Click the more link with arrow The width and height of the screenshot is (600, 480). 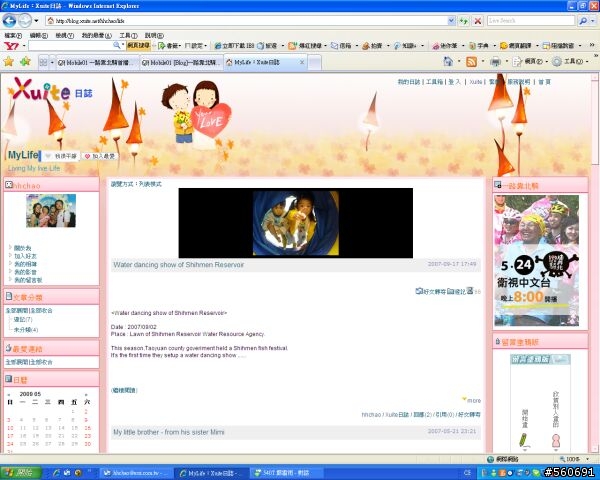471,400
